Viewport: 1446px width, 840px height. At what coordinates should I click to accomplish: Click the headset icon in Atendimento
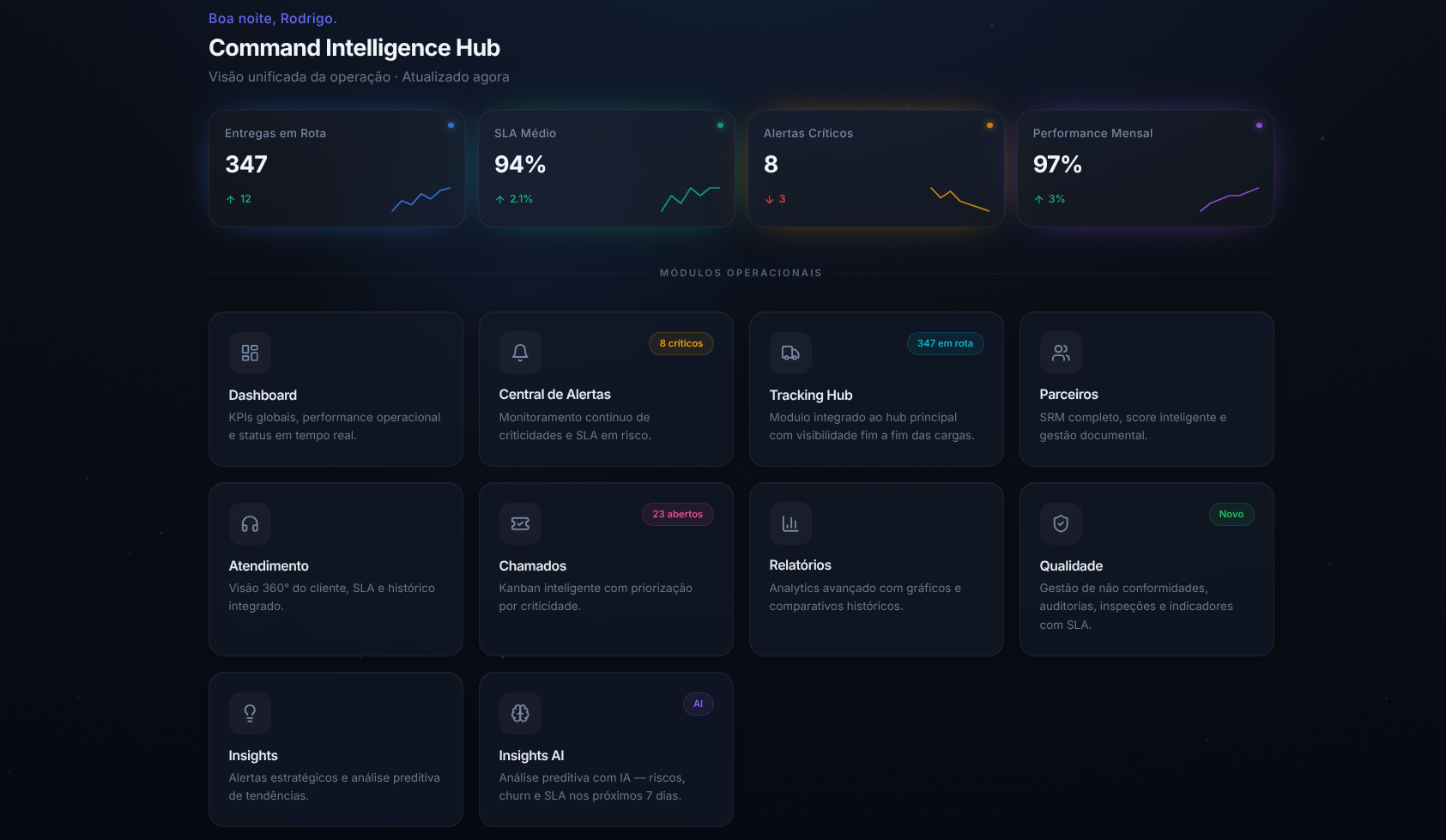tap(250, 523)
